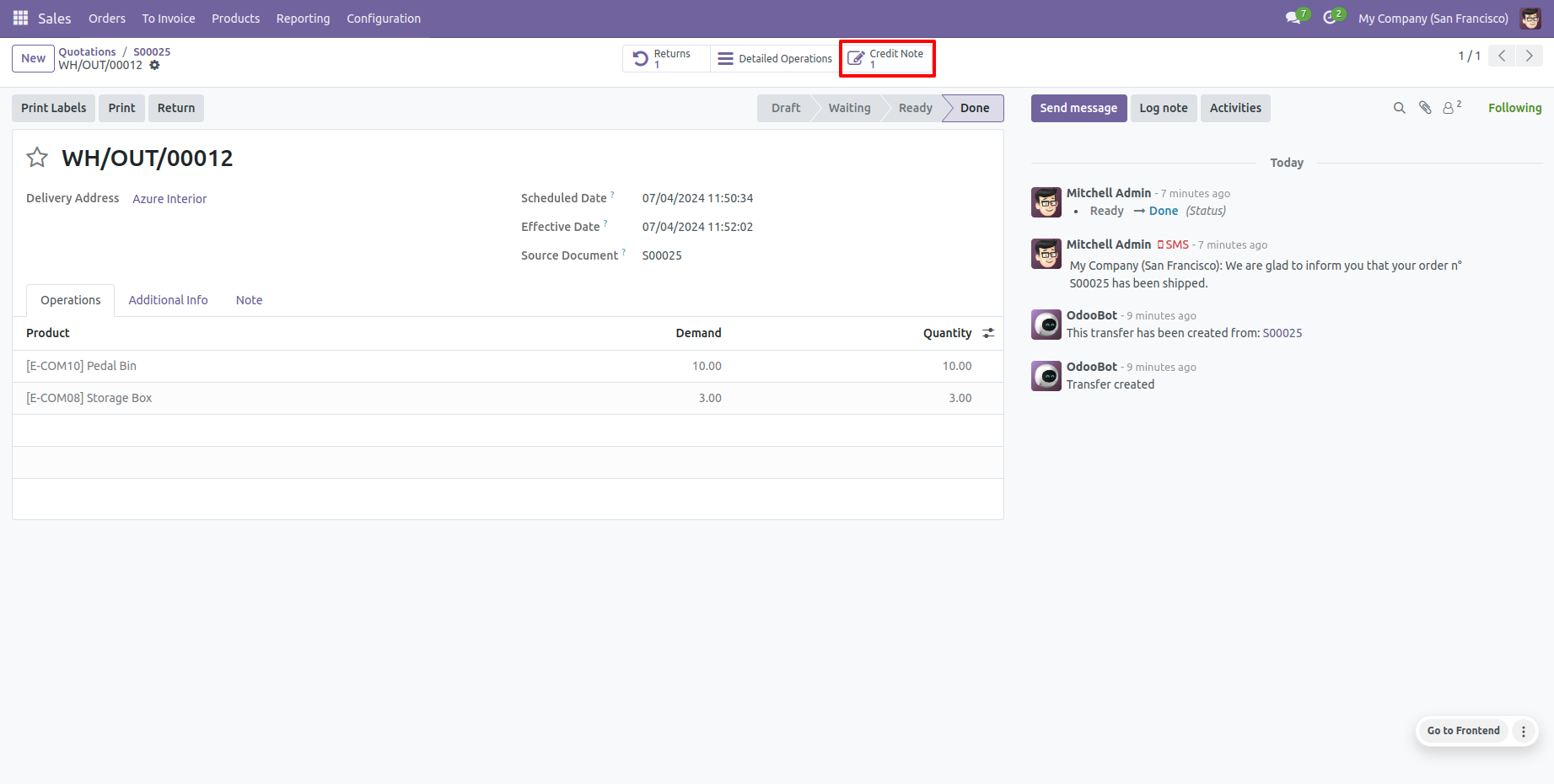Sort by the Quantity column header

pos(947,333)
